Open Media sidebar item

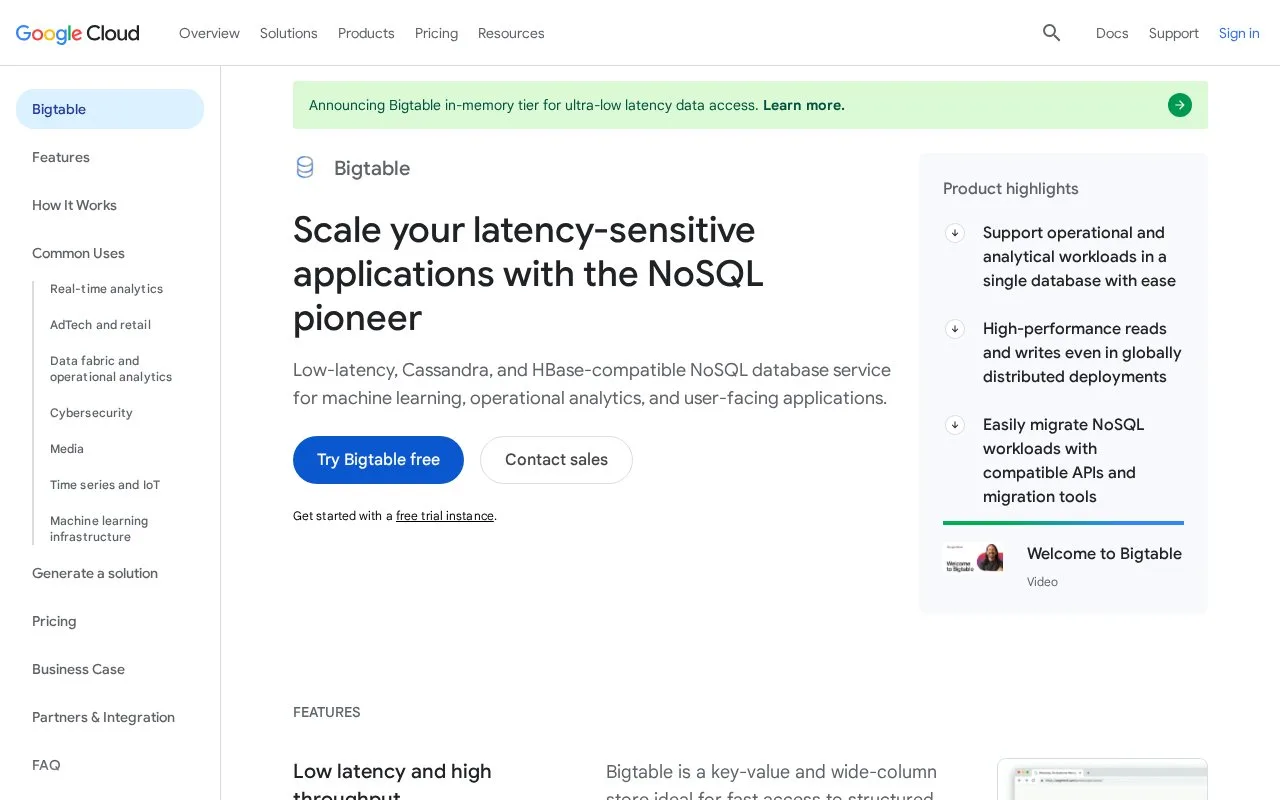tap(67, 449)
